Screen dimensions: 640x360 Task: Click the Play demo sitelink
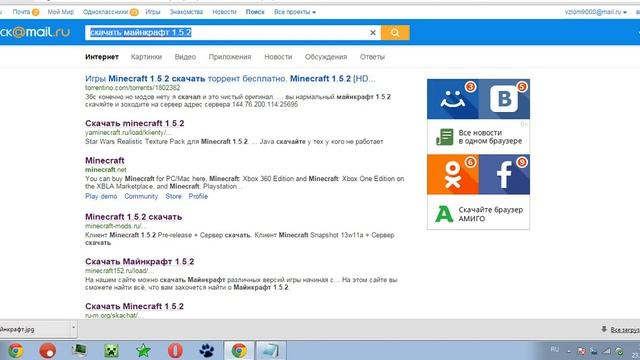click(x=101, y=196)
